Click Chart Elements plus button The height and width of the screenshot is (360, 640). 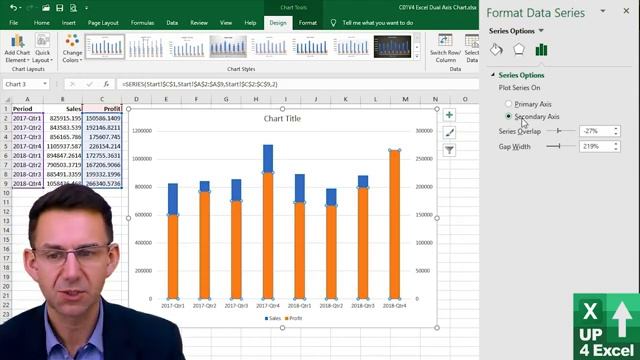click(x=449, y=115)
